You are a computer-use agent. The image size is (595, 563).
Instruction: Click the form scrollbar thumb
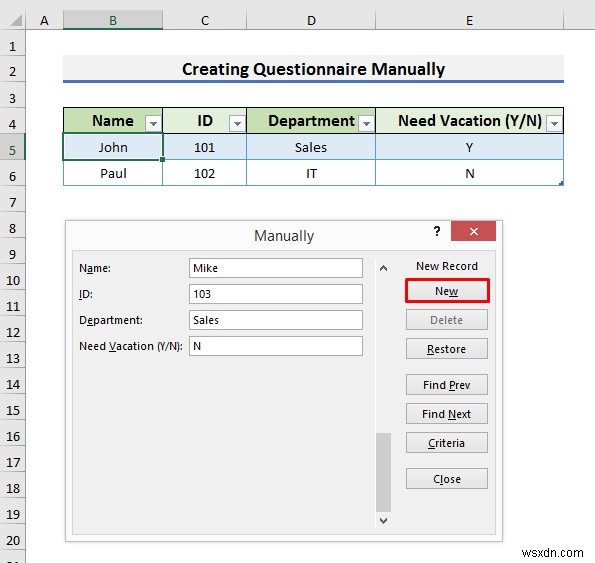click(x=383, y=472)
